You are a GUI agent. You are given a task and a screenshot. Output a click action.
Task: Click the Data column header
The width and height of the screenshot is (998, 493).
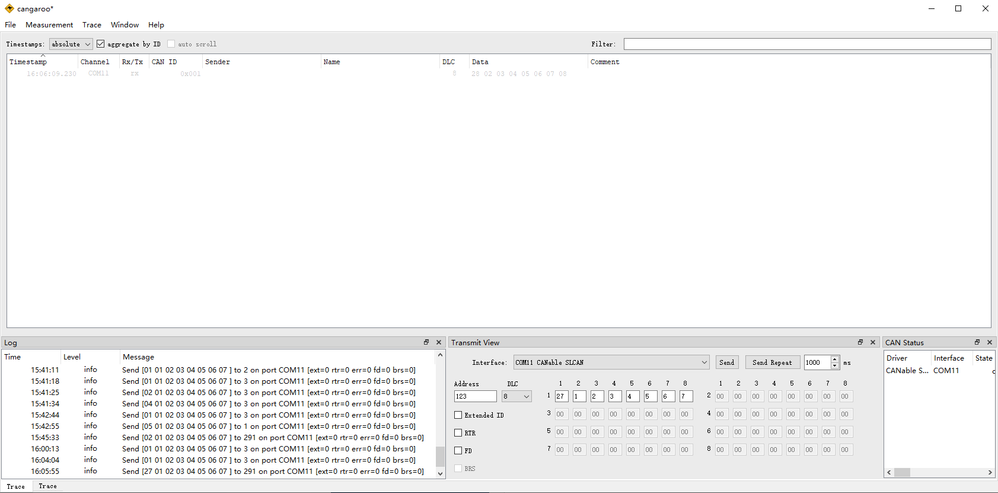[528, 62]
